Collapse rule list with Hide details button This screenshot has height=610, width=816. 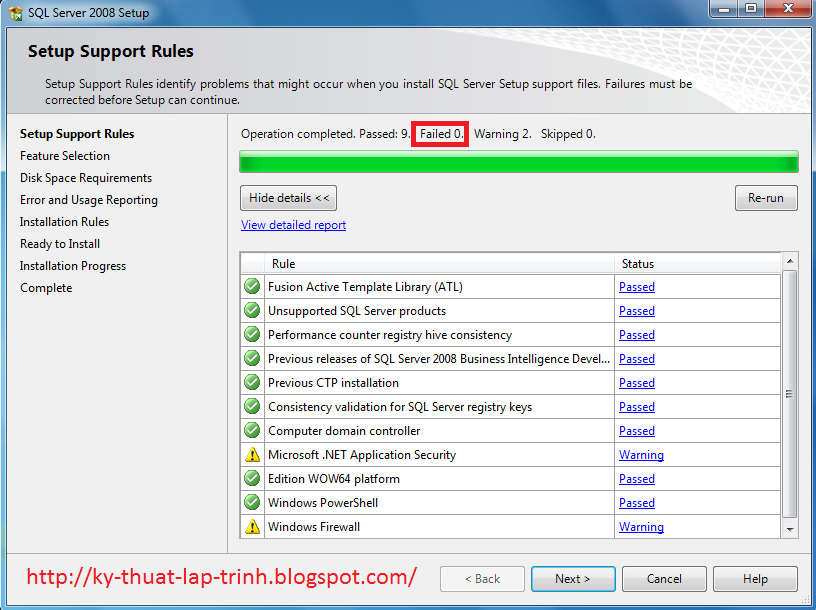(x=288, y=198)
